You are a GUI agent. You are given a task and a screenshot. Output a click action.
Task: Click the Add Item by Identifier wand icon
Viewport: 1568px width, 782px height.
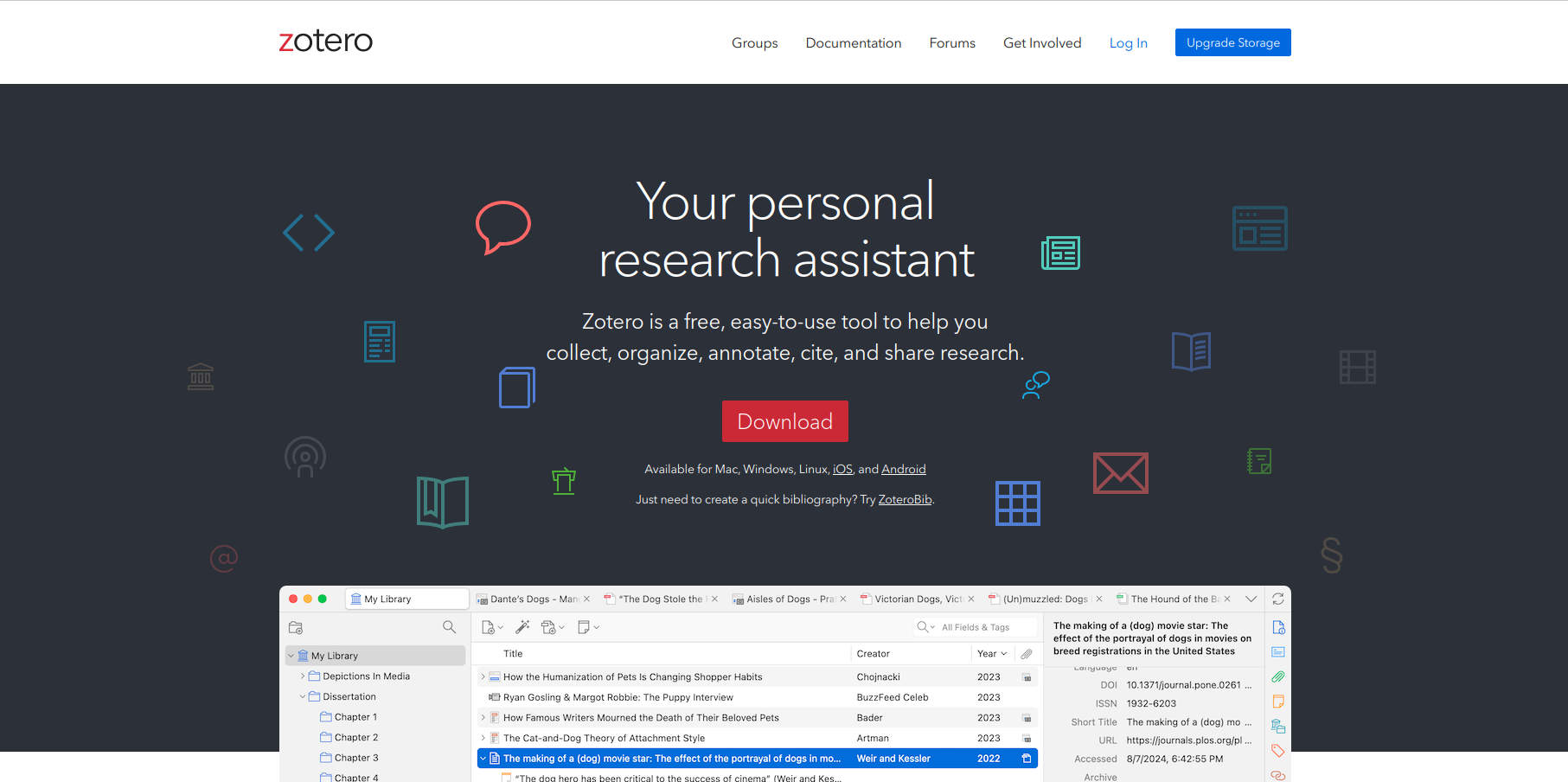click(x=522, y=626)
